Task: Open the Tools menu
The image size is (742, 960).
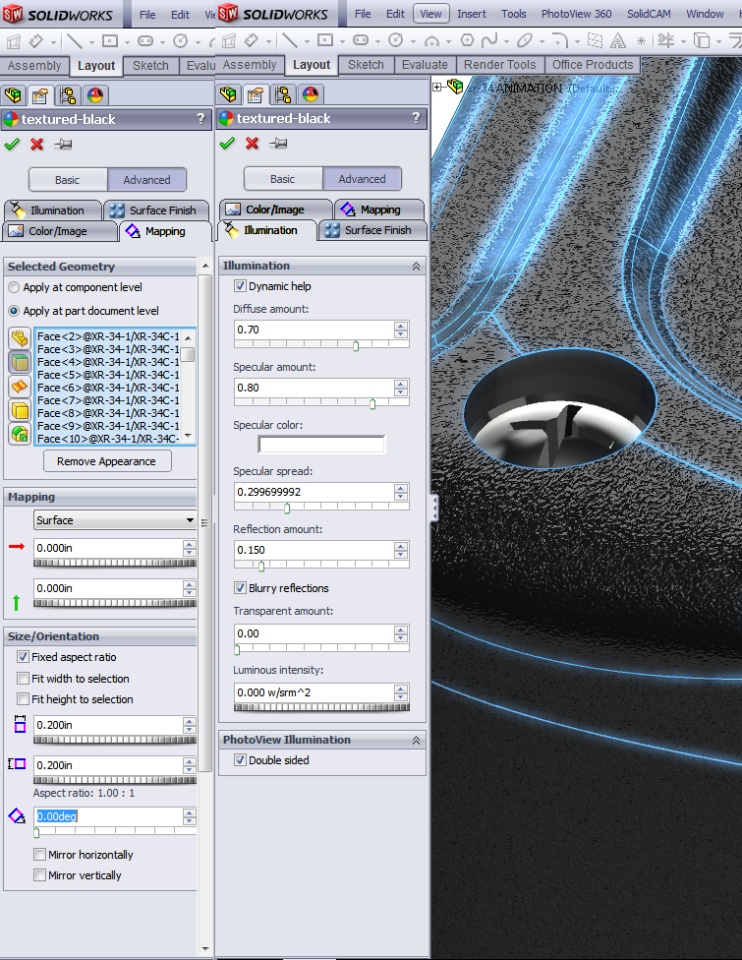Action: point(514,13)
